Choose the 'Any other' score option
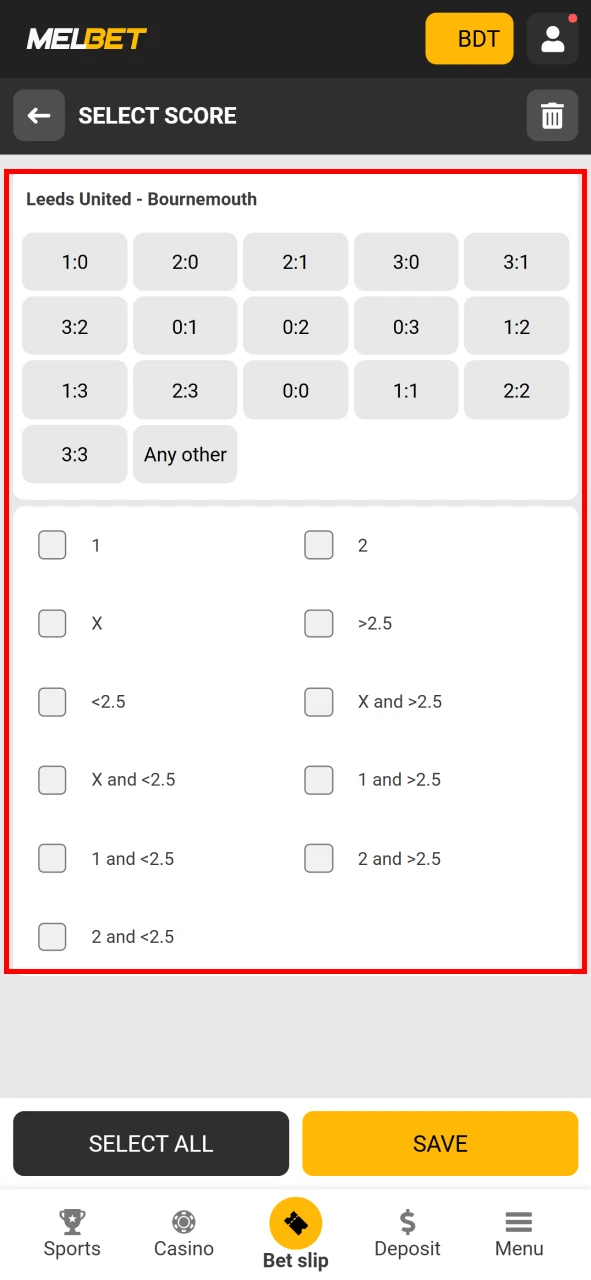The image size is (591, 1280). [184, 454]
